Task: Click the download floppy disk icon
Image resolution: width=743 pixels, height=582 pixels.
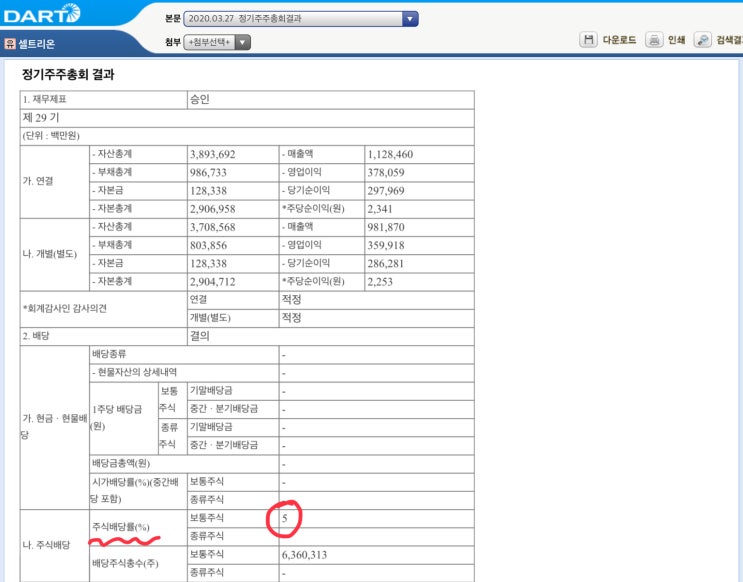Action: click(588, 40)
